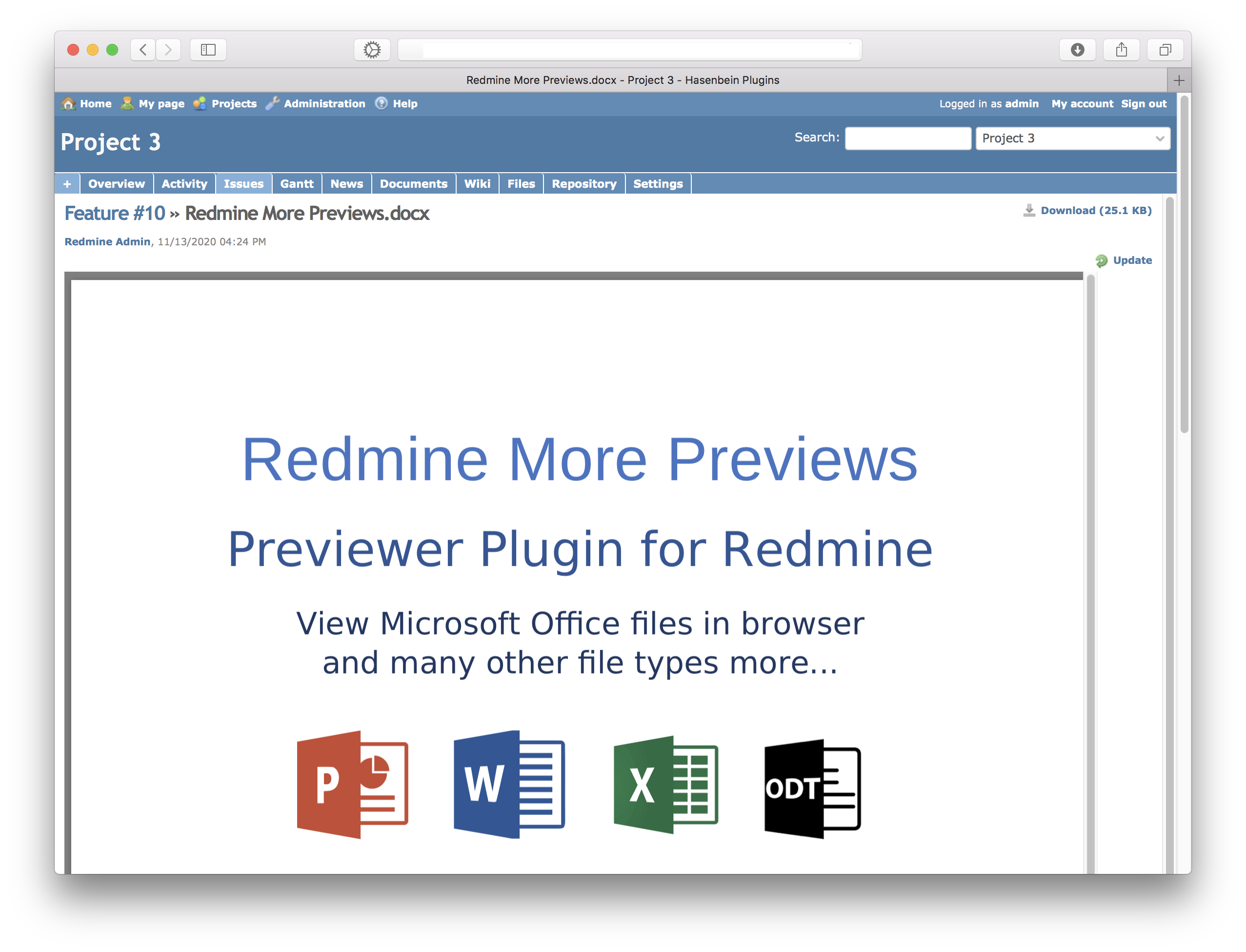Open the Documents tab
1246x952 pixels.
point(413,183)
